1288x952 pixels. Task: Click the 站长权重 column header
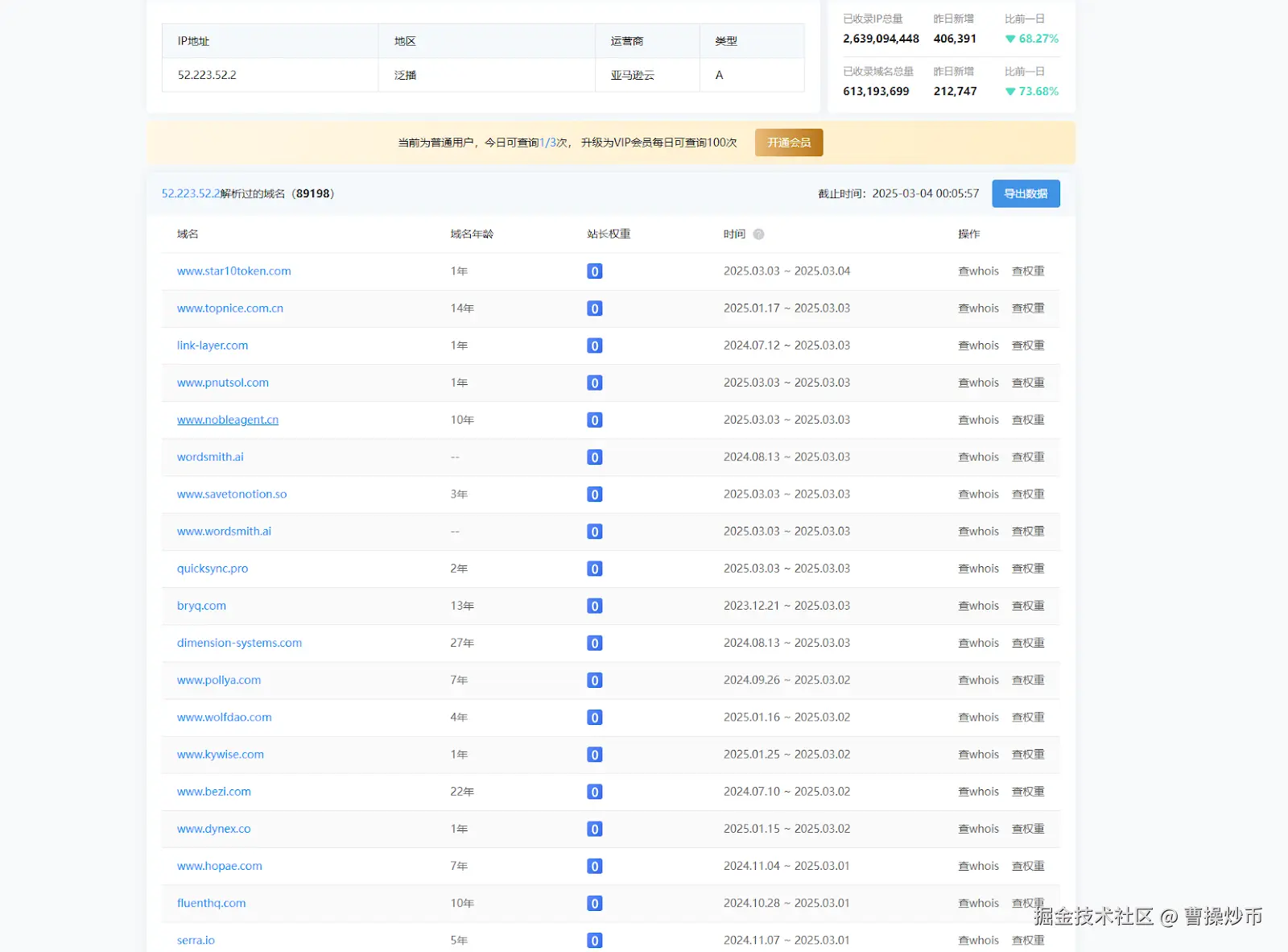point(609,234)
